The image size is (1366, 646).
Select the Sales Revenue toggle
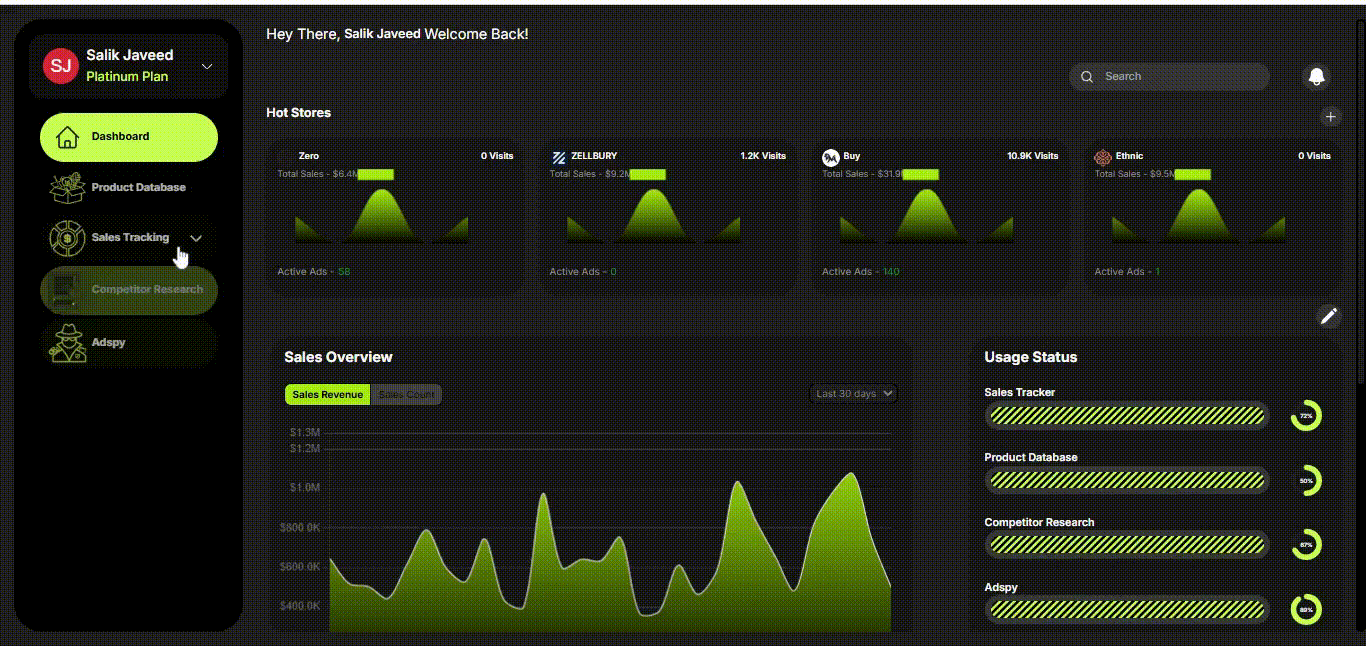[x=328, y=395]
